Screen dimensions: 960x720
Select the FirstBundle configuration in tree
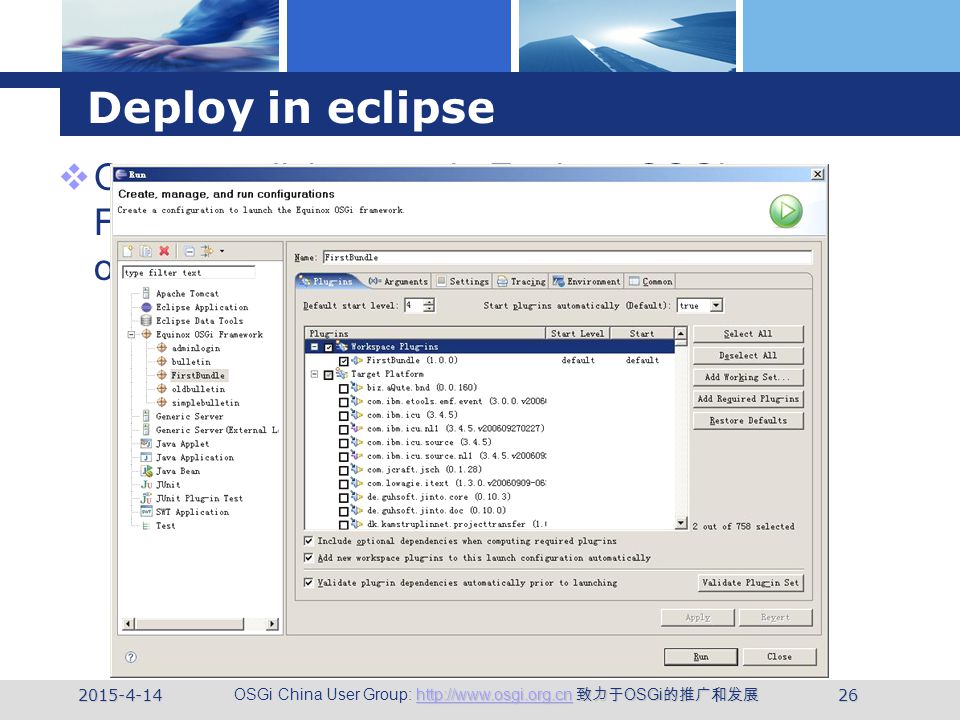pos(197,375)
